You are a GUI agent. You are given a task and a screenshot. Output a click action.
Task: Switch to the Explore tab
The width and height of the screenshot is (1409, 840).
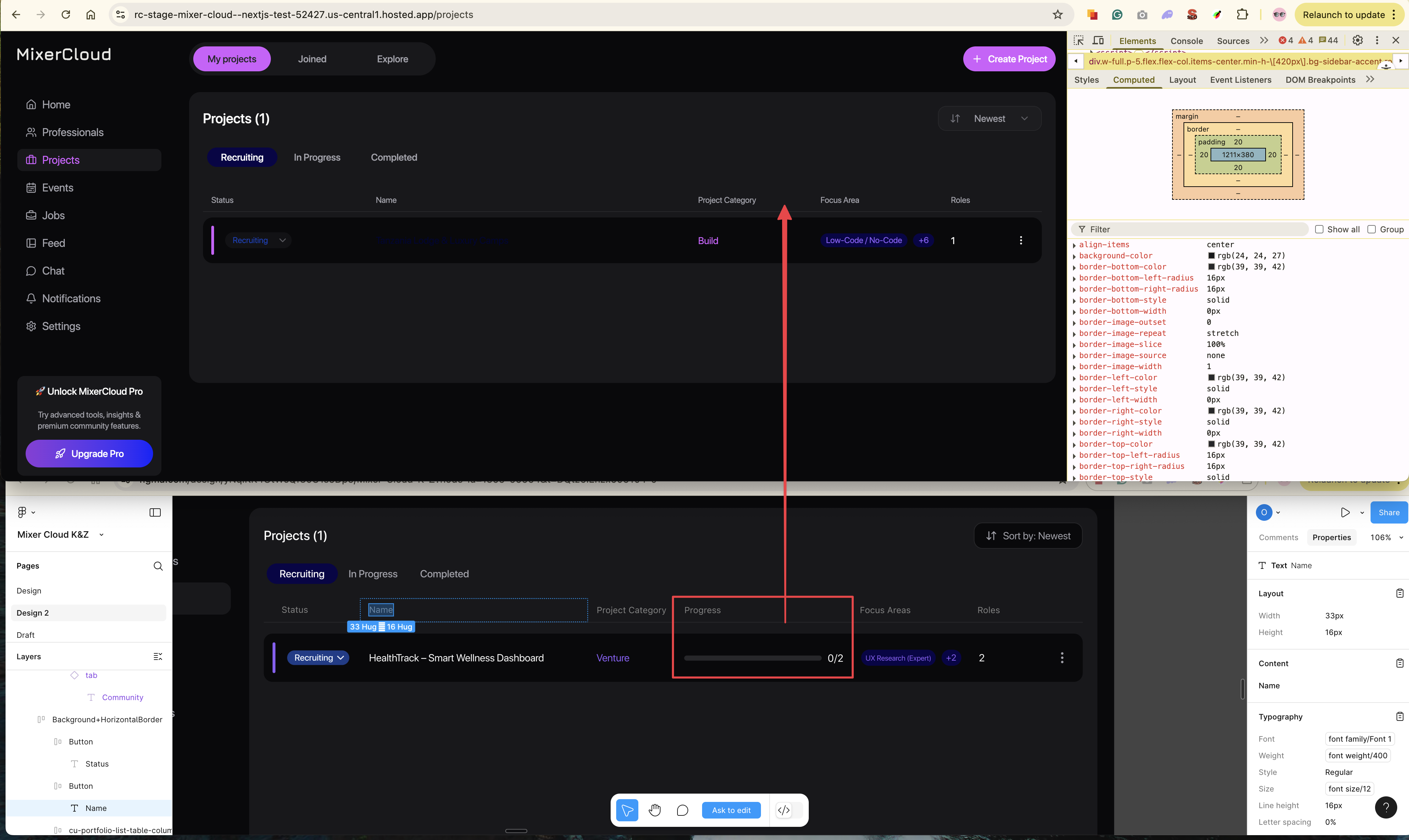(x=392, y=59)
